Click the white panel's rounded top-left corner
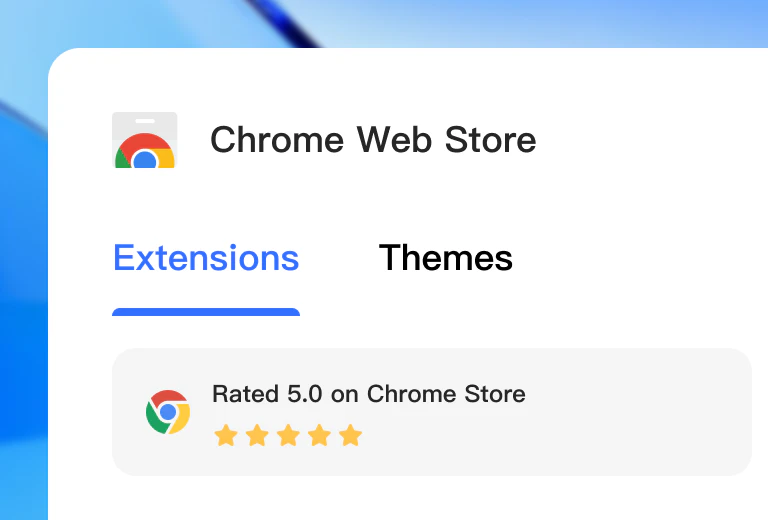 coord(60,60)
